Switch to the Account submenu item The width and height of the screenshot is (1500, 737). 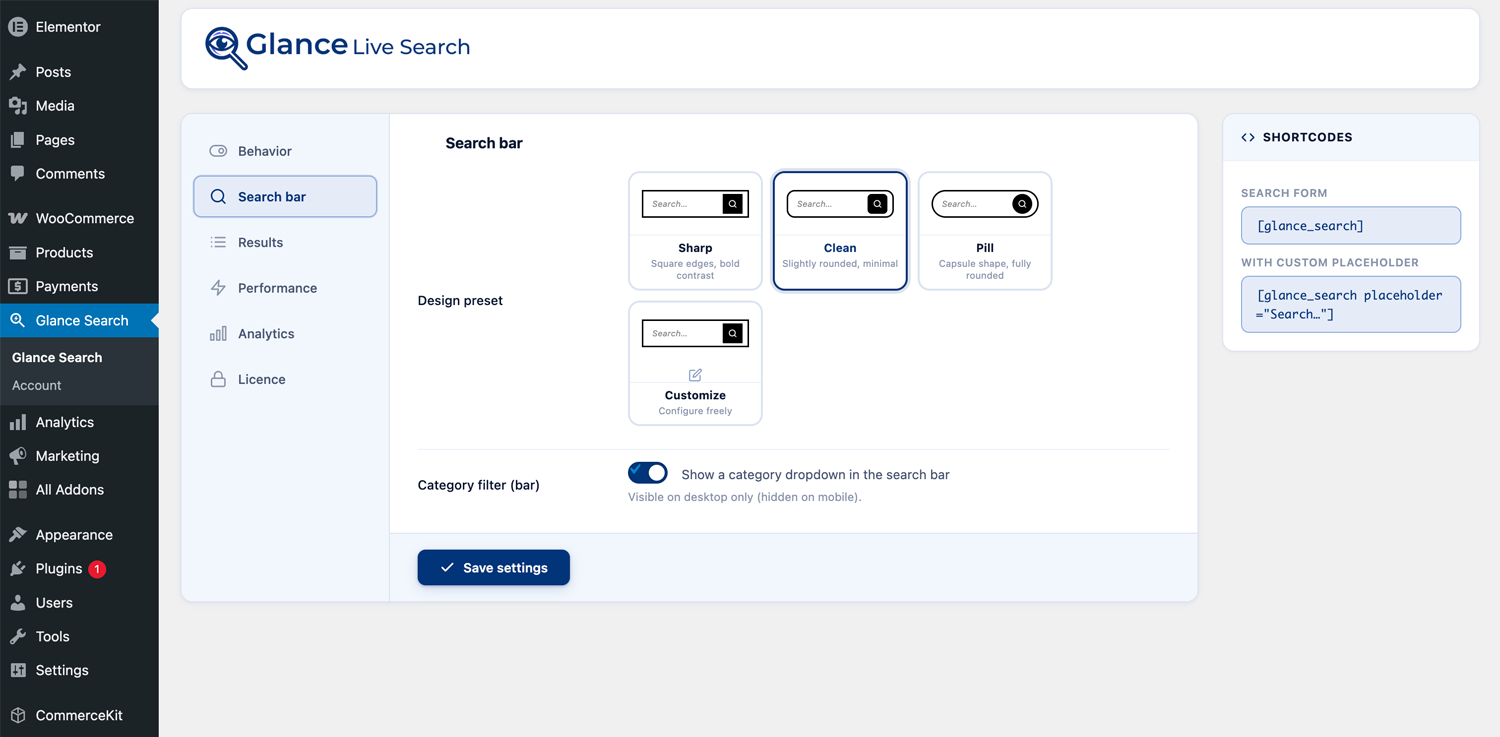[x=36, y=385]
